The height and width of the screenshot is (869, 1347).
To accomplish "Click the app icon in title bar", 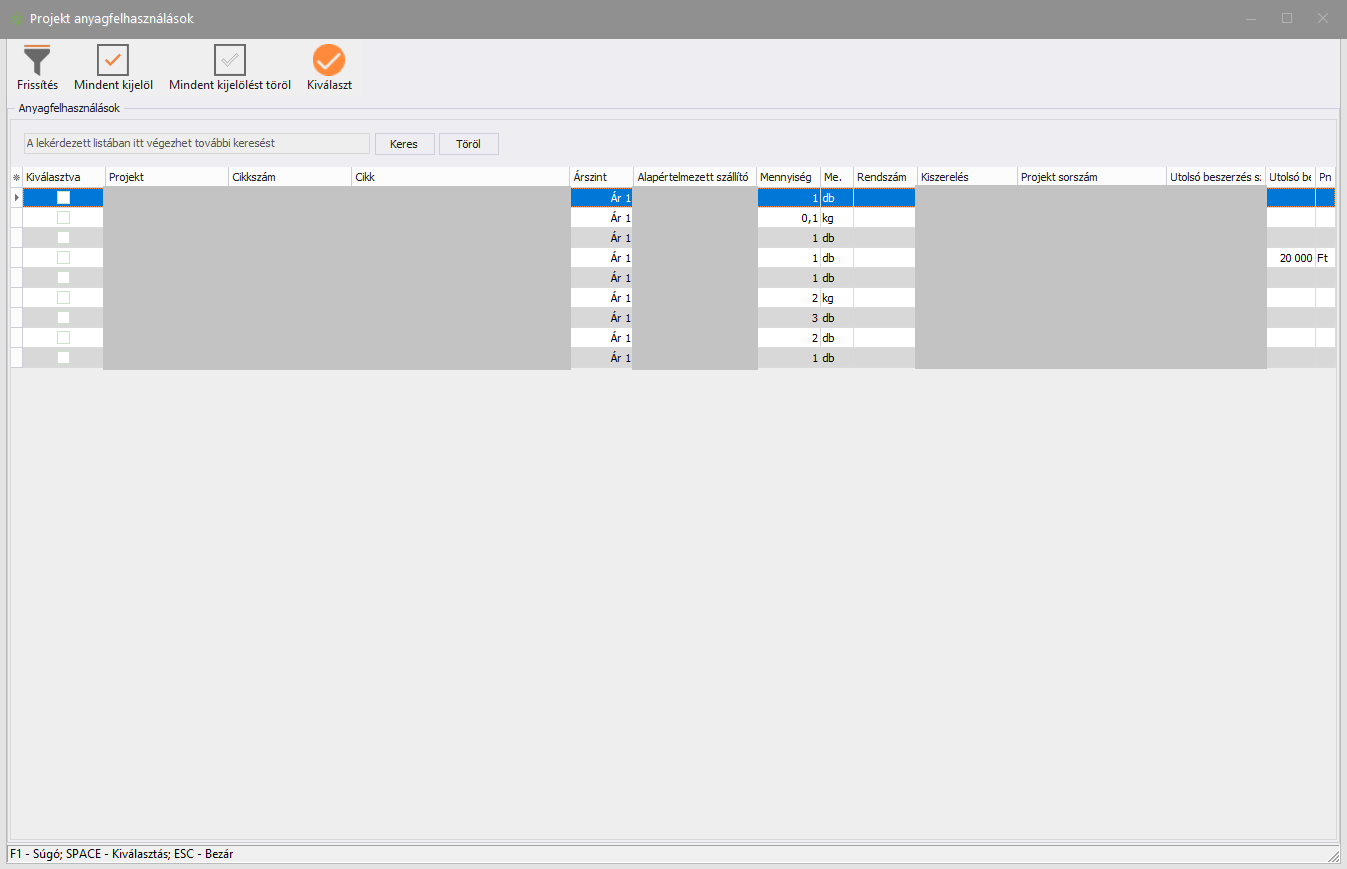I will pyautogui.click(x=17, y=19).
